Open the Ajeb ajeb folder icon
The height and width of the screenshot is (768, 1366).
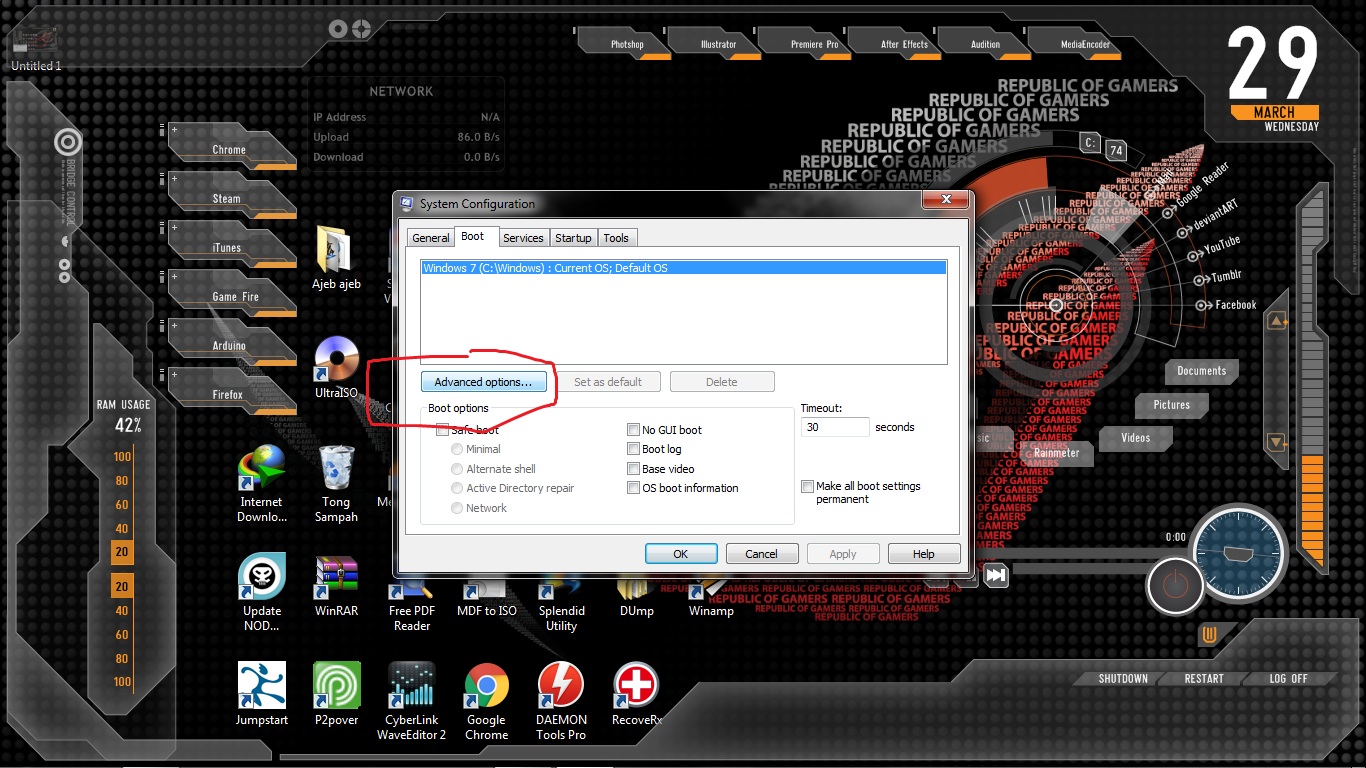[x=335, y=250]
